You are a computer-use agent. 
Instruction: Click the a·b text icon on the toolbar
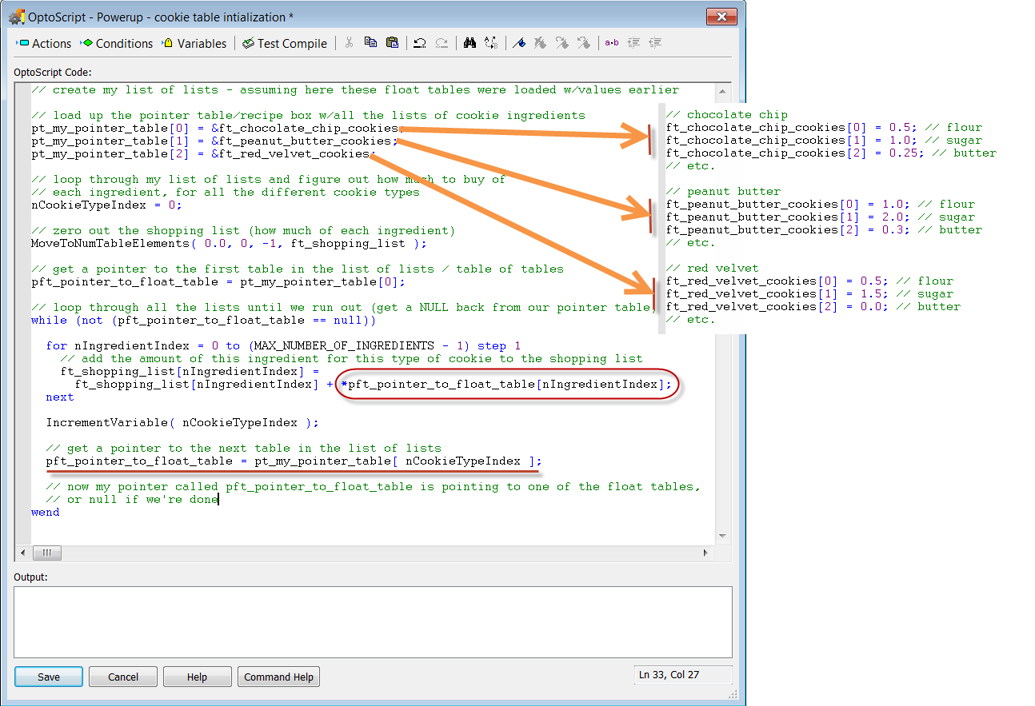(612, 43)
